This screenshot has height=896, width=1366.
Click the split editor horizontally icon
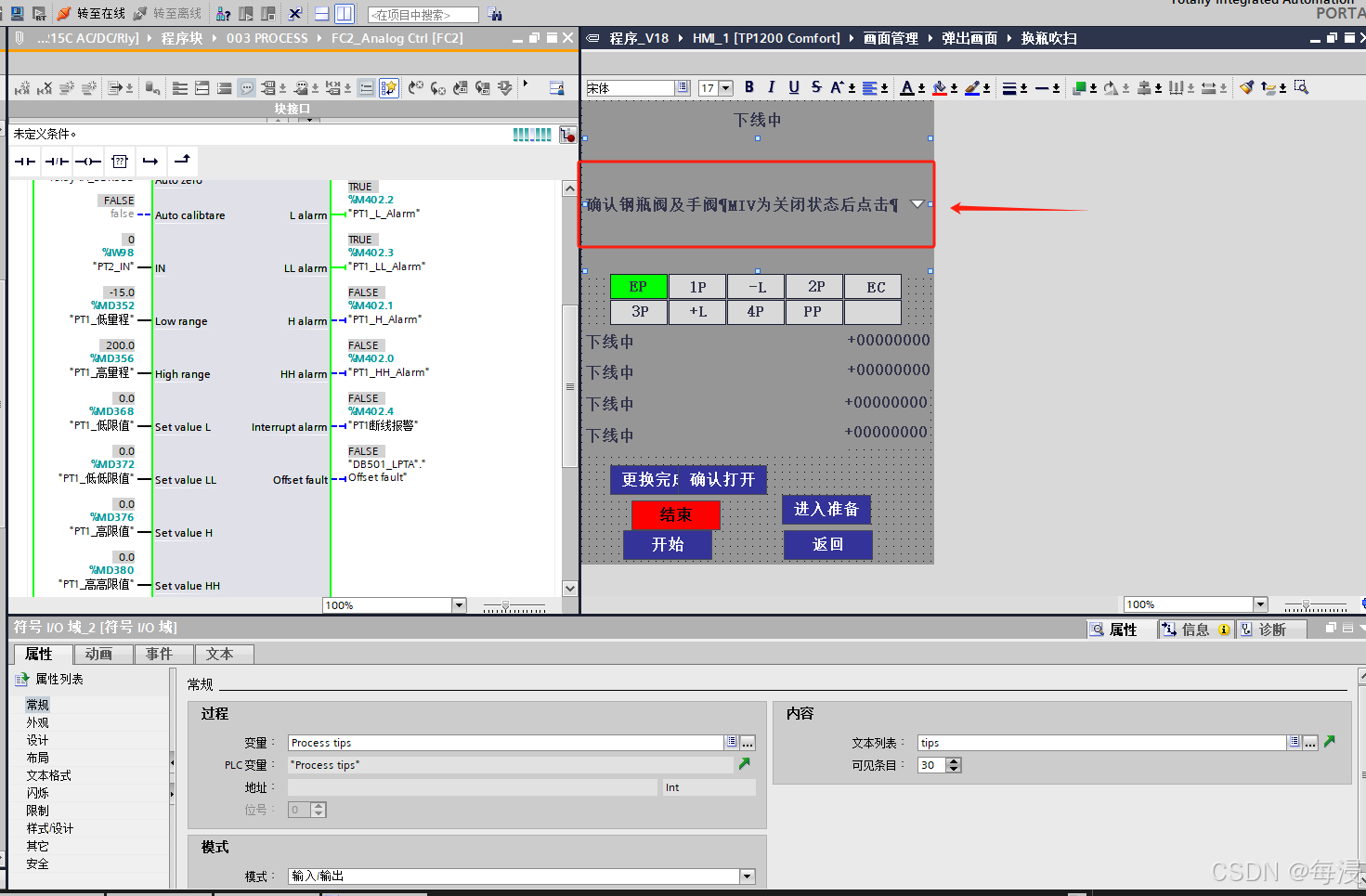tap(322, 14)
